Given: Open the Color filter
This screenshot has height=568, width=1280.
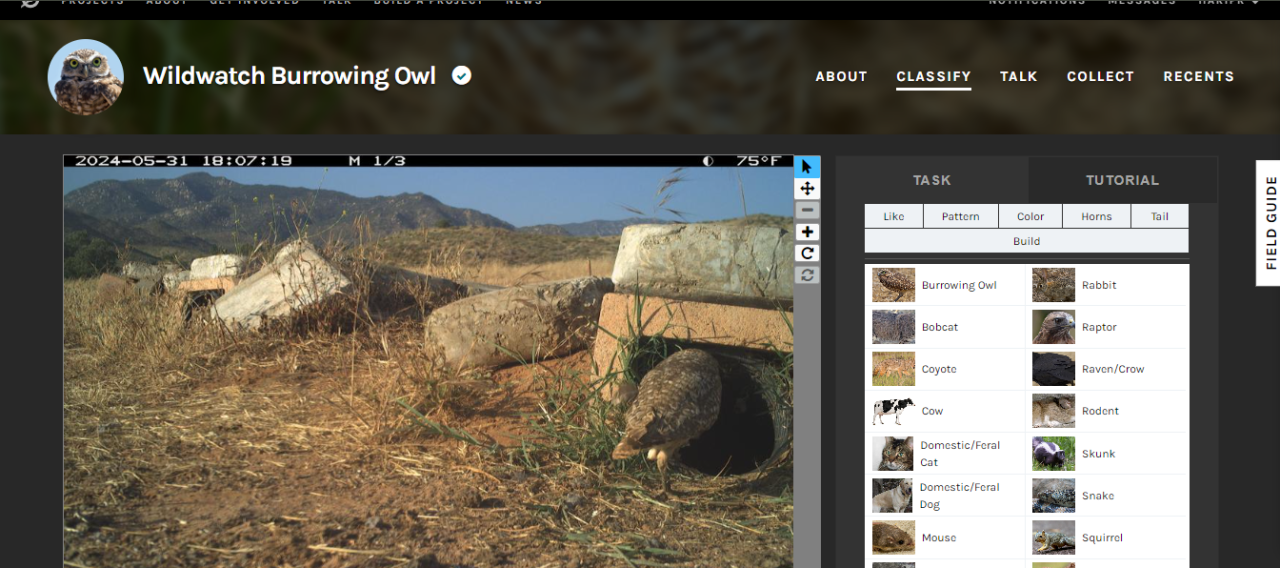Looking at the screenshot, I should coord(1030,216).
